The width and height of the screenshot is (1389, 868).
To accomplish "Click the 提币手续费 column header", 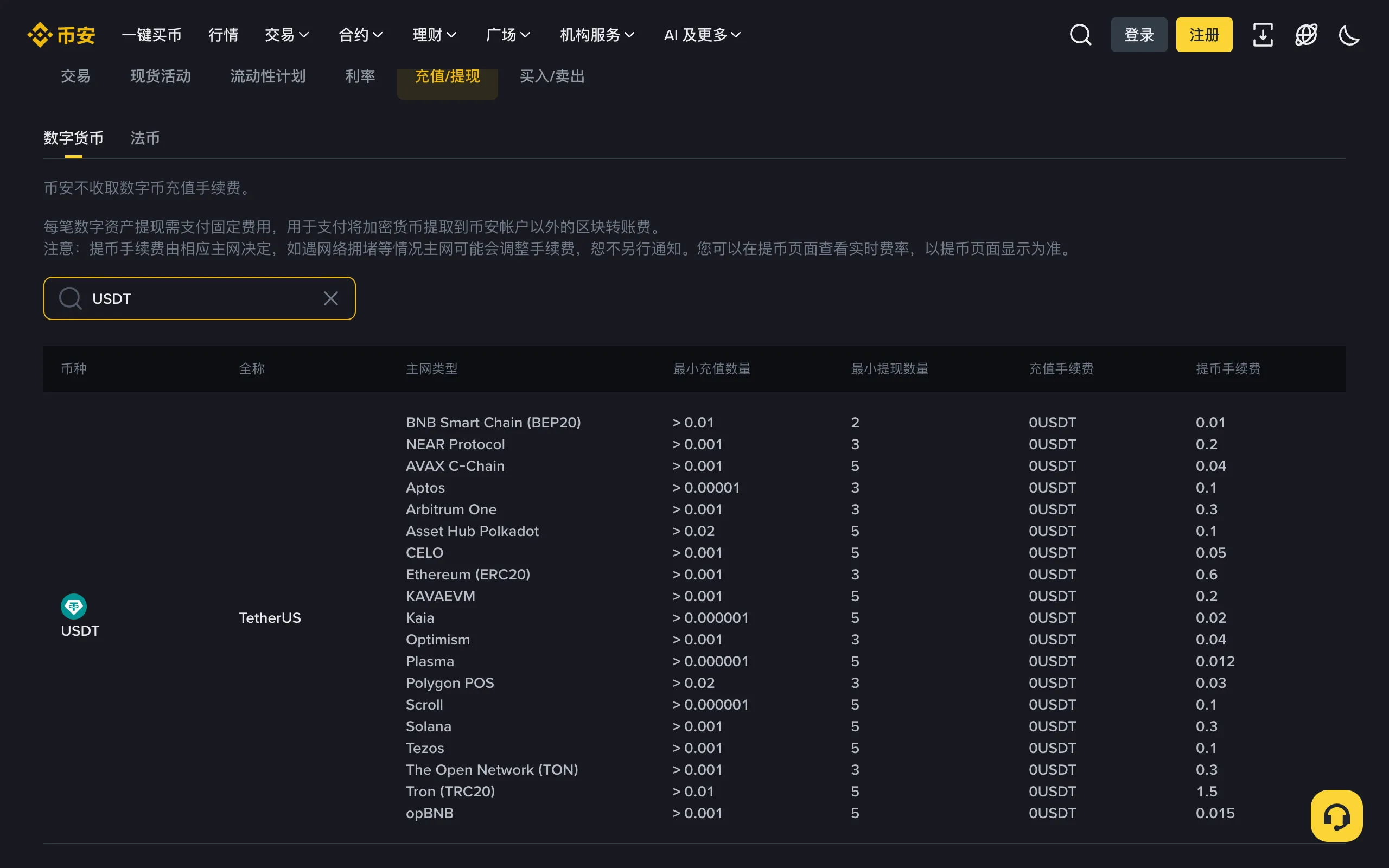I will 1228,368.
